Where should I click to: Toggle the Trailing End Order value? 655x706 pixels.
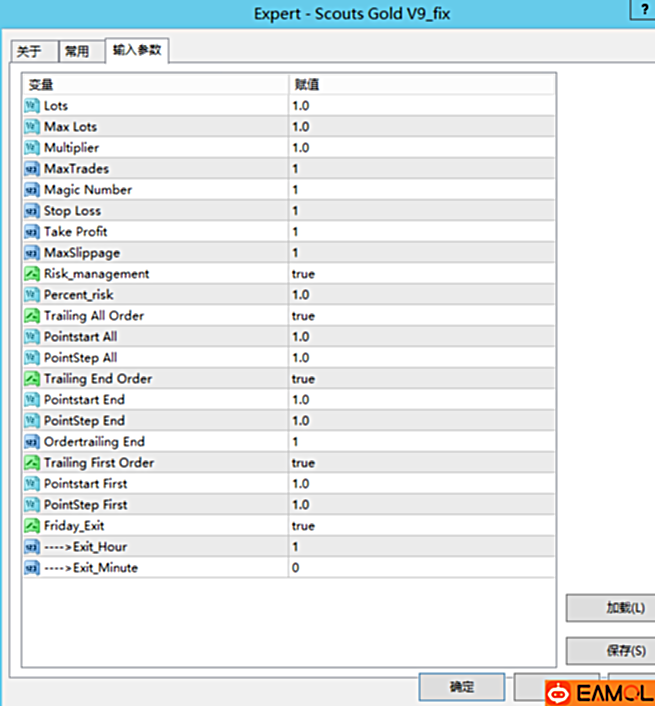click(x=421, y=379)
